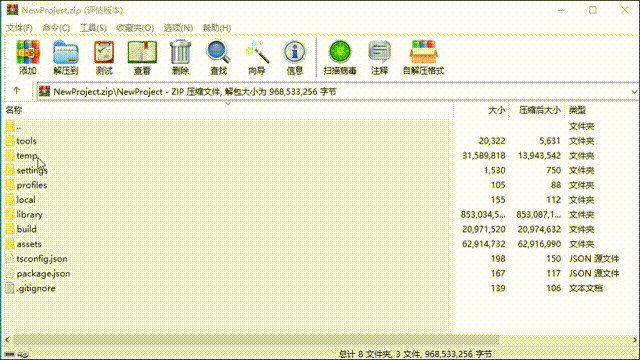Image resolution: width=640 pixels, height=360 pixels.
Task: Open the Info (信息) icon
Action: (x=295, y=52)
